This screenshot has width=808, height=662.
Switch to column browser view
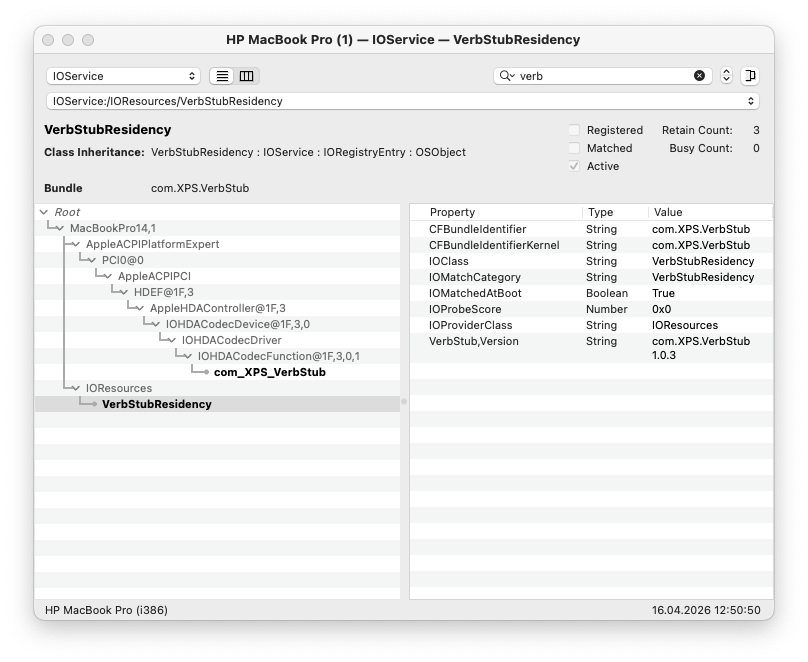click(x=246, y=76)
